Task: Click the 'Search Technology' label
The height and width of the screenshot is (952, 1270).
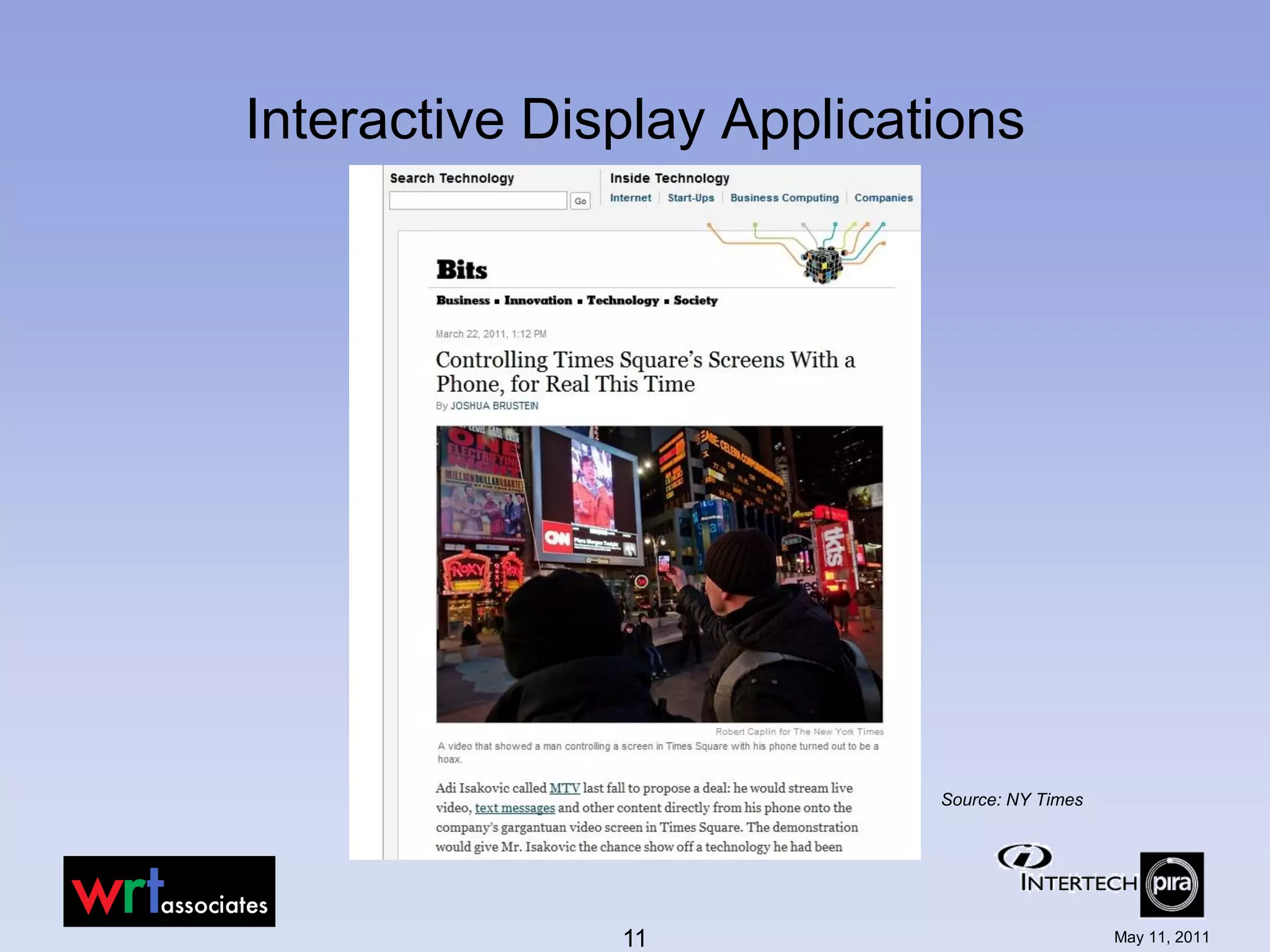Action: coord(452,178)
